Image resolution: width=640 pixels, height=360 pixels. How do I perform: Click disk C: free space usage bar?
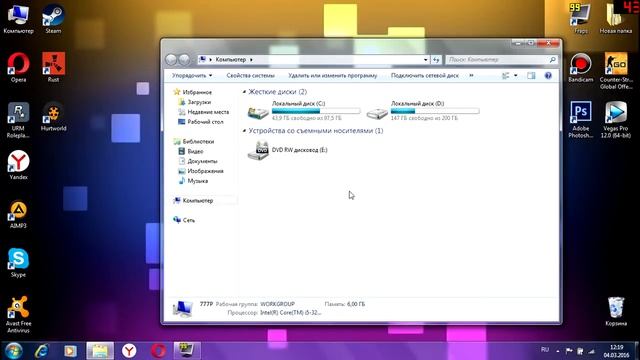[x=316, y=111]
